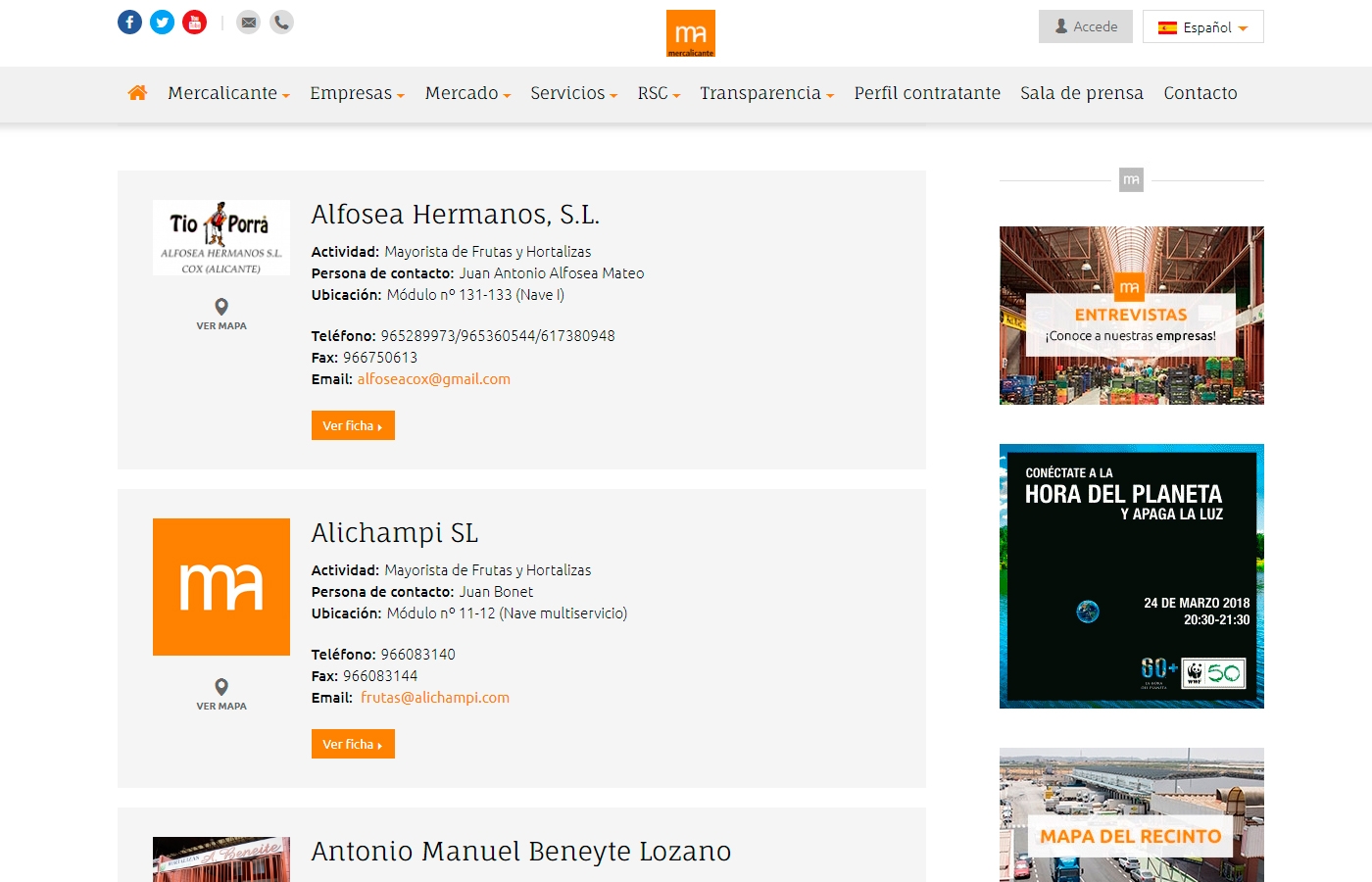Click location Módulo nº 131-133 (Nave I)
Viewport: 1372px width, 882px height.
point(475,295)
